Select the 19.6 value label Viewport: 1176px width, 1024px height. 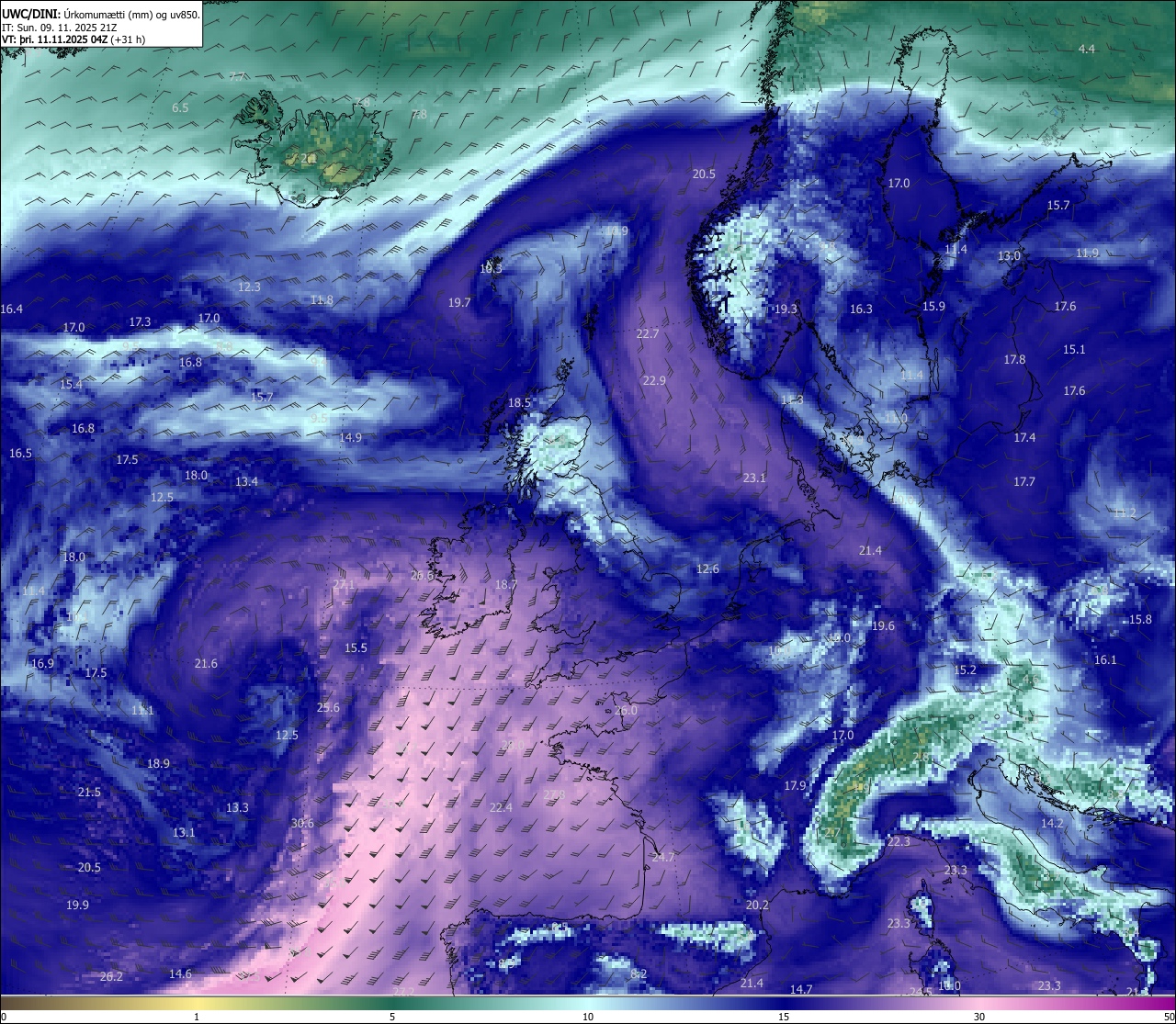tap(883, 626)
